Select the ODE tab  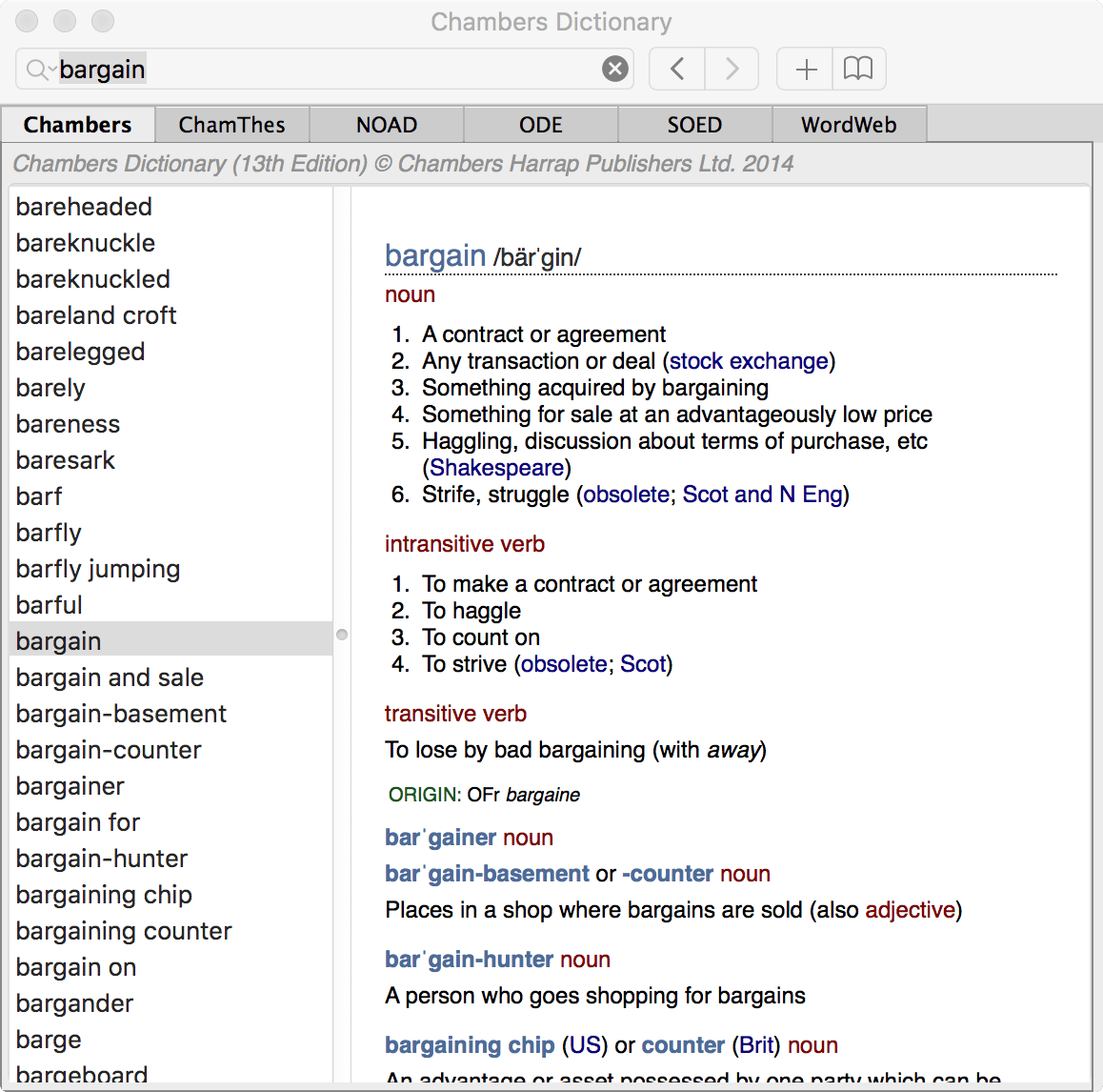click(540, 125)
